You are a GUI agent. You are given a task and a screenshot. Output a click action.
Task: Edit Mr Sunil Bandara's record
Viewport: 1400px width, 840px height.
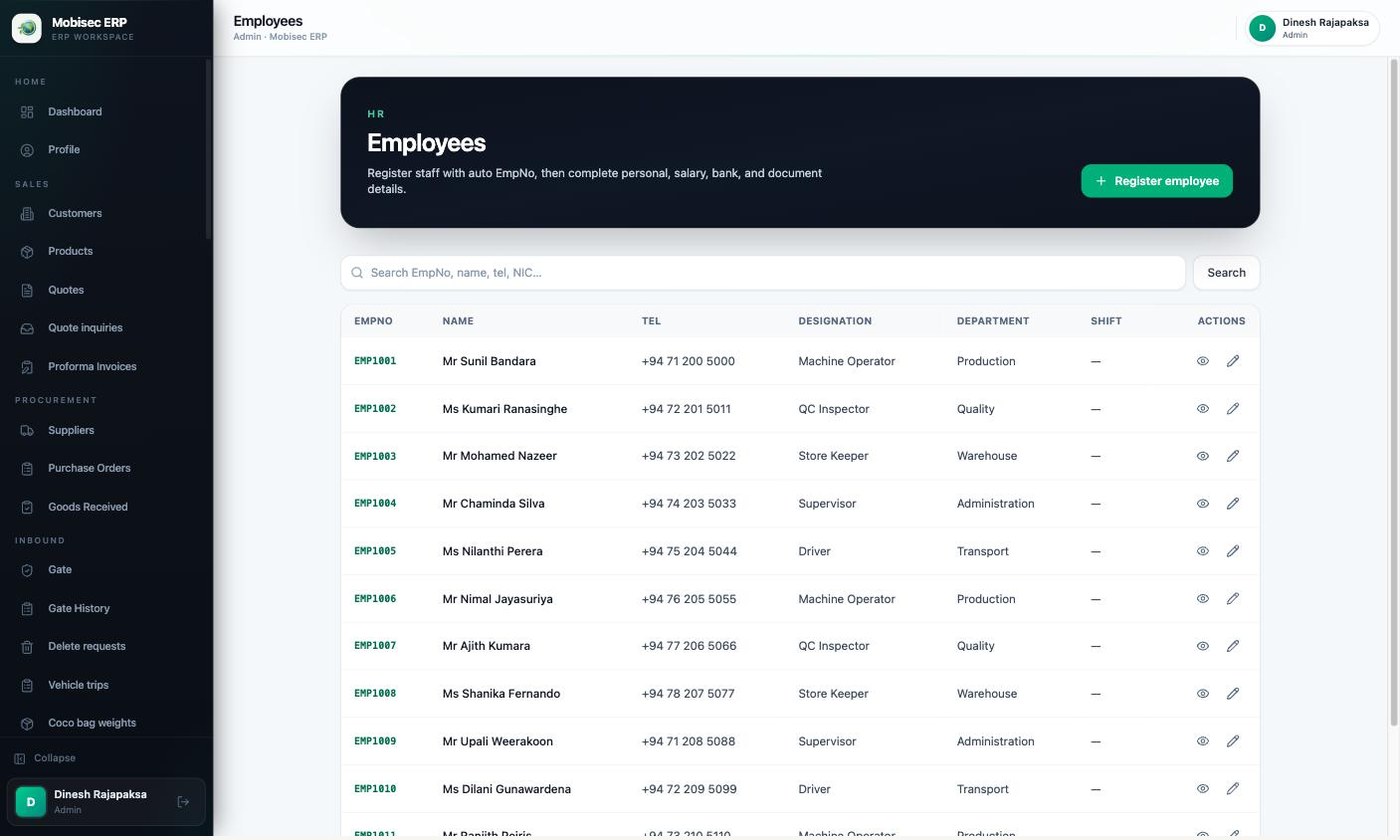coord(1233,361)
